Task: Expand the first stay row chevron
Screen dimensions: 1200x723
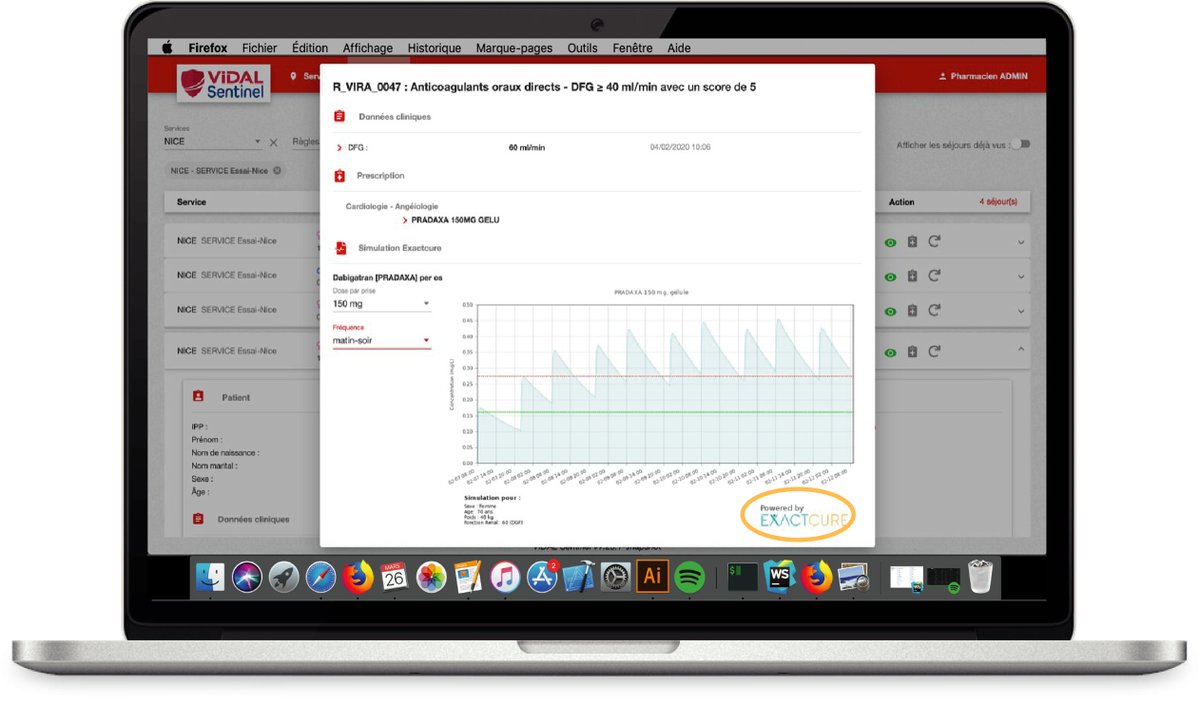Action: [1021, 242]
